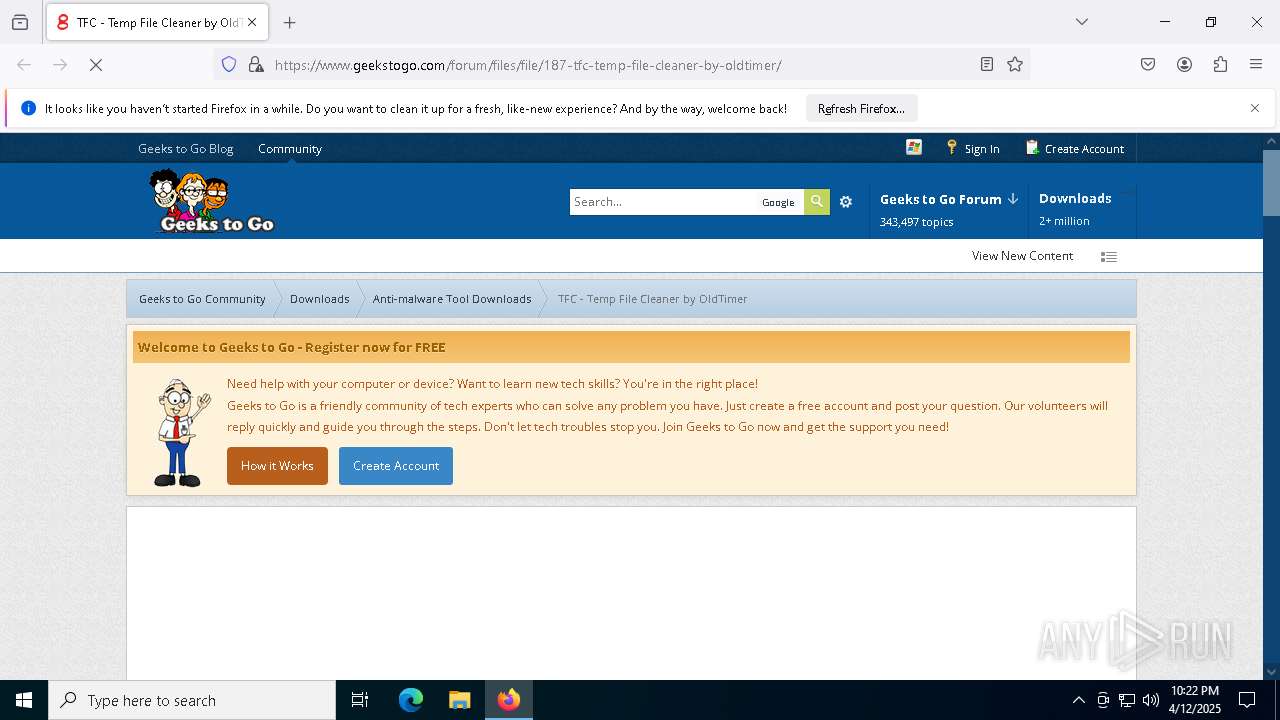
Task: Open Geeks to Go Forum tab
Action: click(948, 209)
